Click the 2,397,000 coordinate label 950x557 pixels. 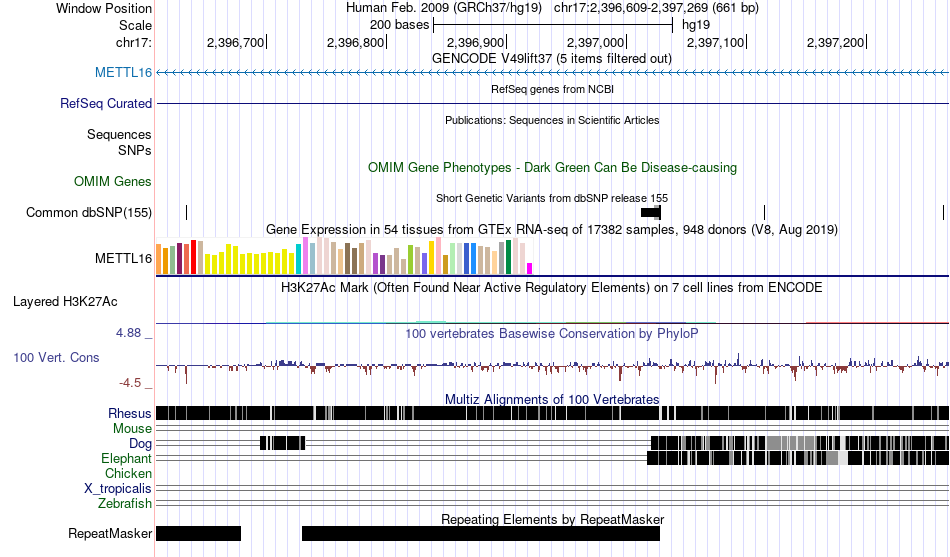click(596, 42)
